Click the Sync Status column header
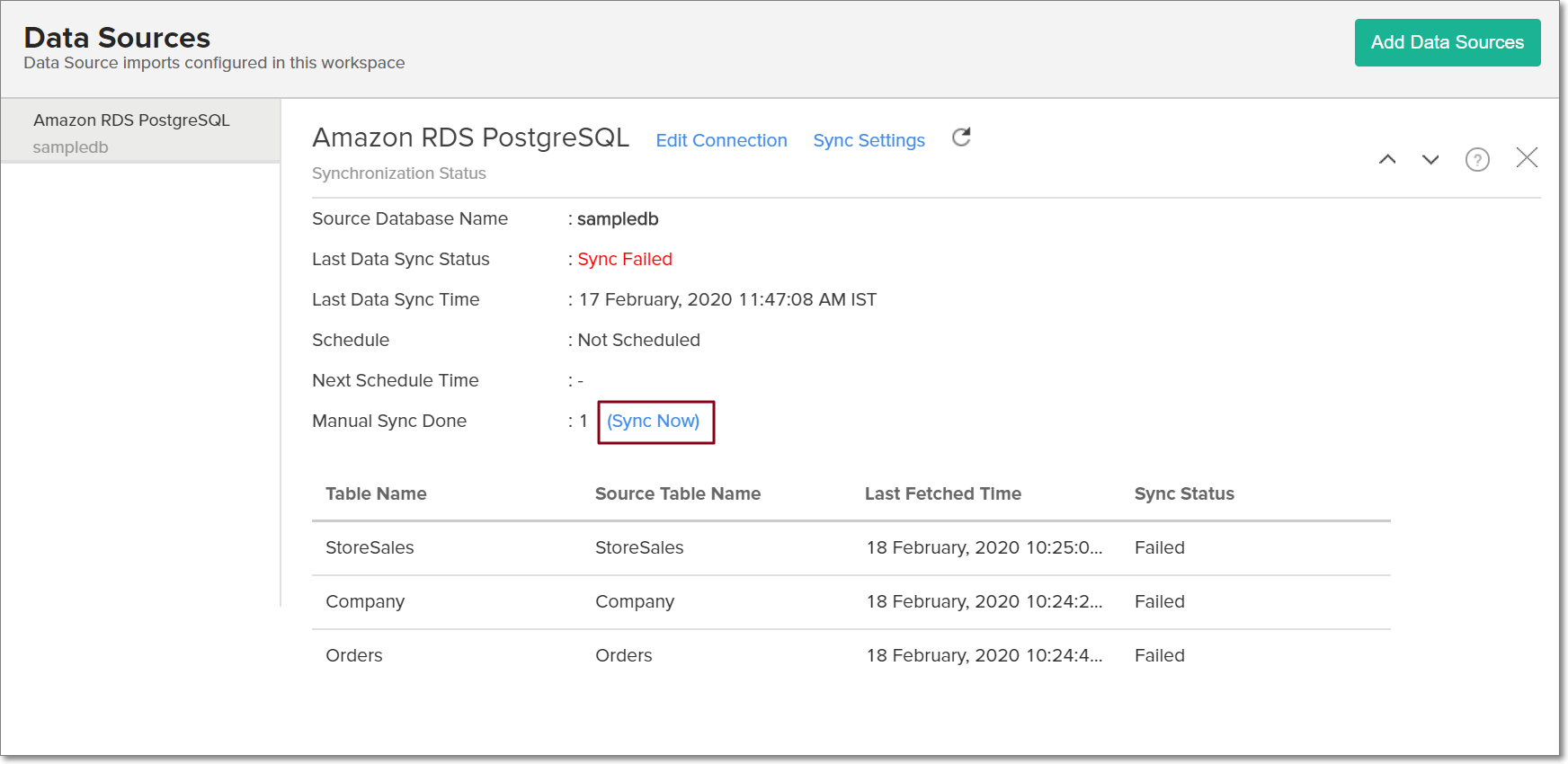1568x764 pixels. tap(1183, 493)
